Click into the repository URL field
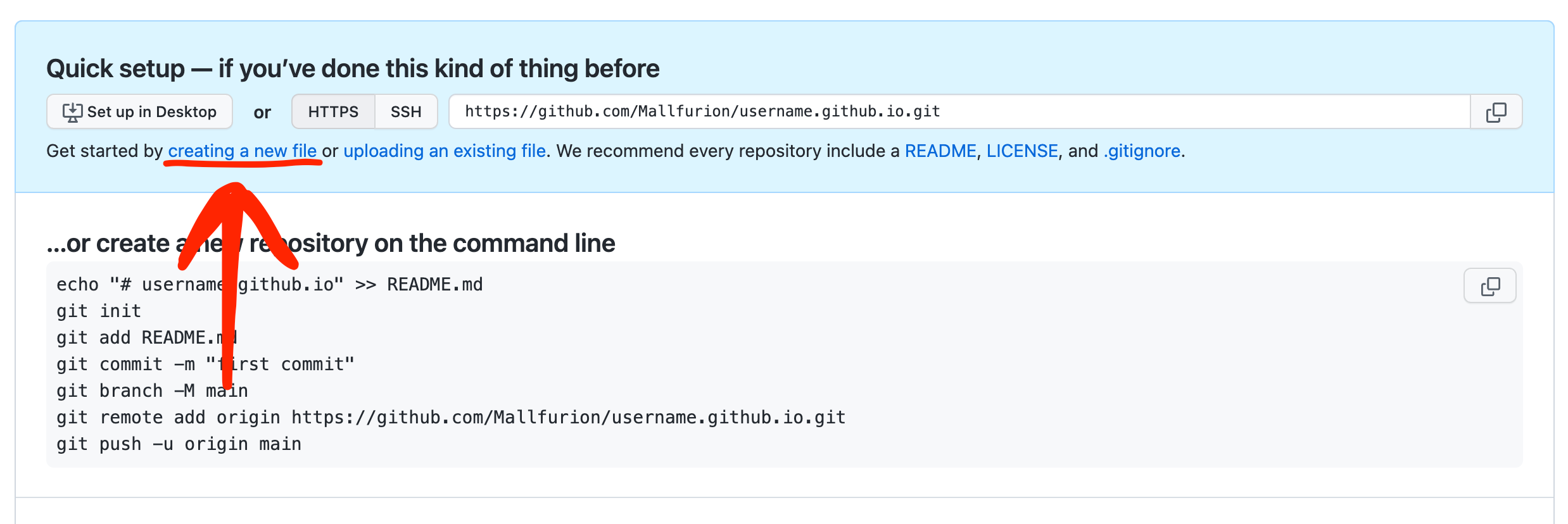 959,112
